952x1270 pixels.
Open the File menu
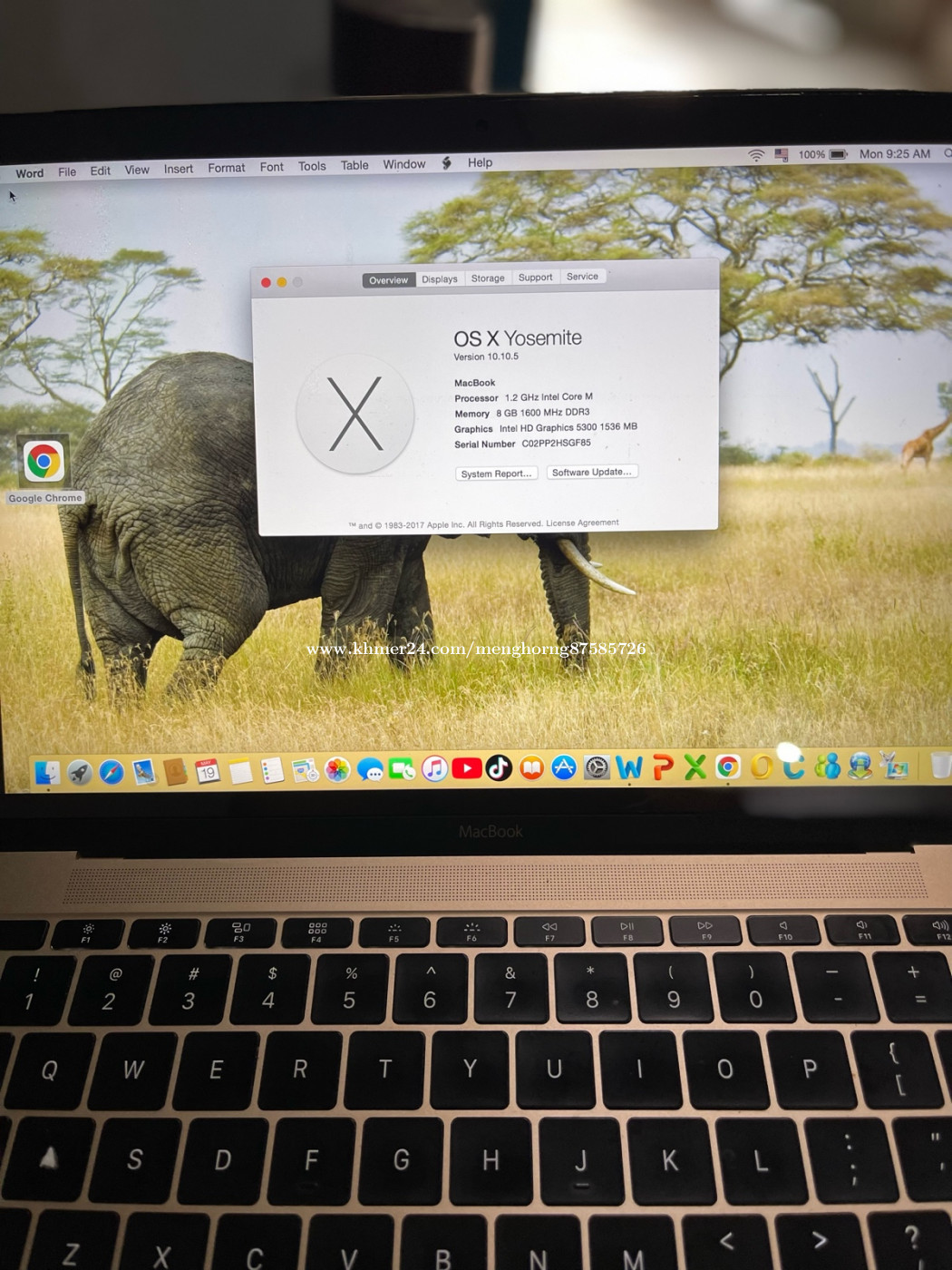[67, 171]
